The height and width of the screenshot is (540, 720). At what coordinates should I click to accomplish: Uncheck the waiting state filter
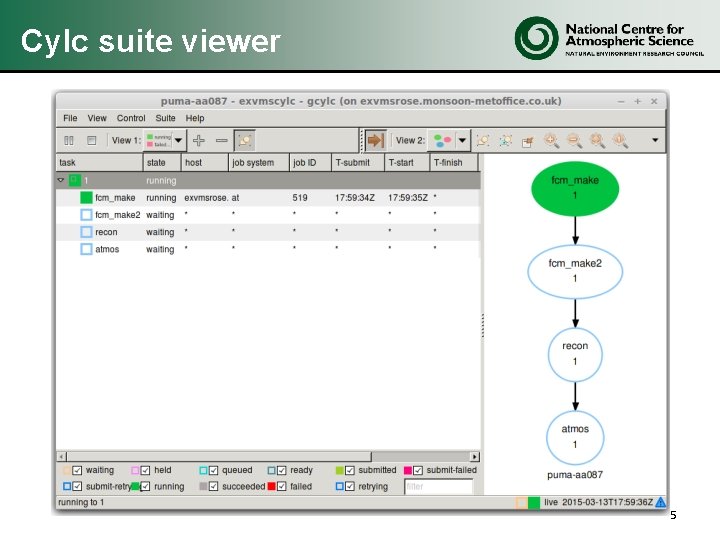point(77,470)
